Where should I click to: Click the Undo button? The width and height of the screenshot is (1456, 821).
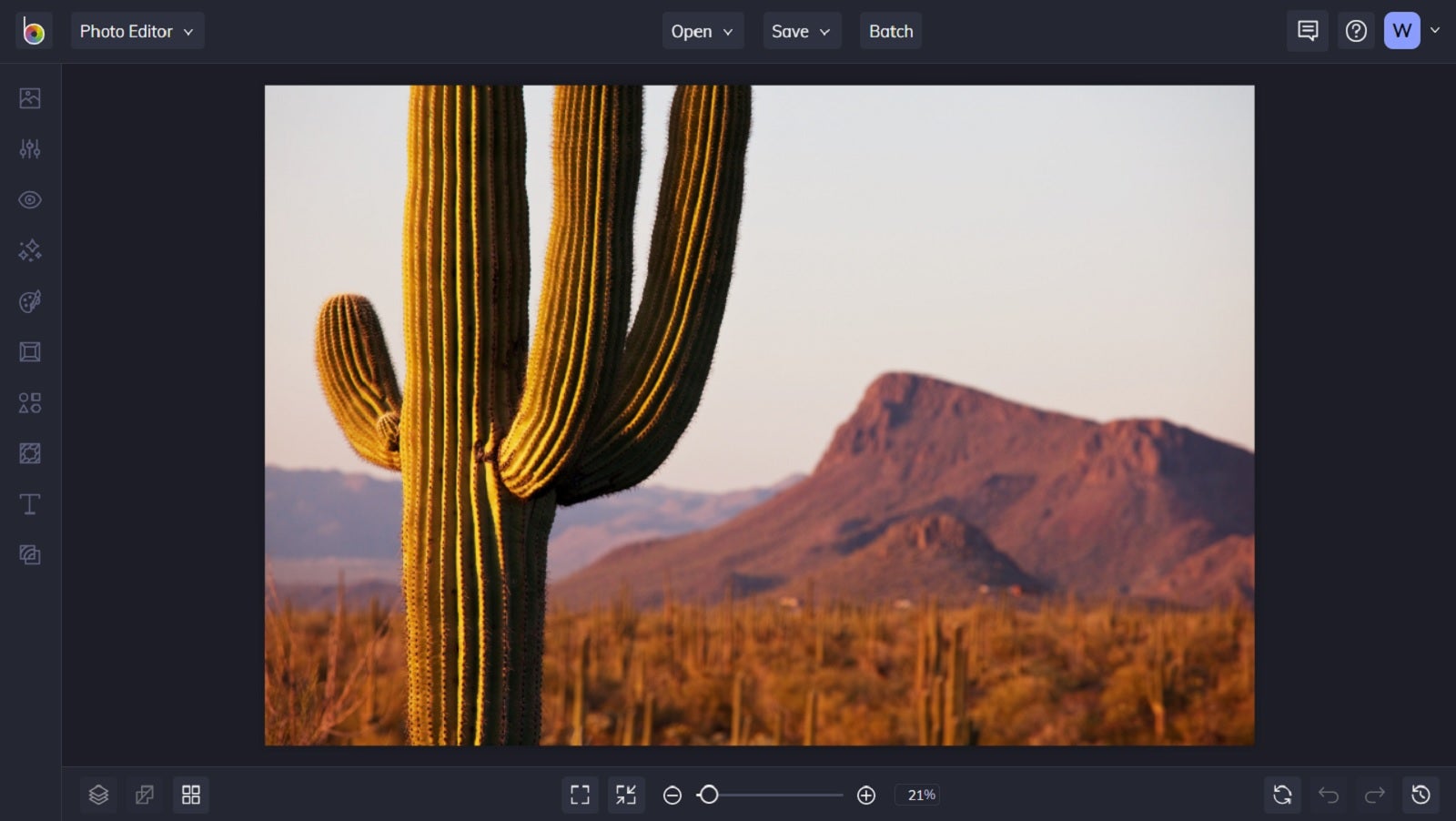(x=1328, y=794)
